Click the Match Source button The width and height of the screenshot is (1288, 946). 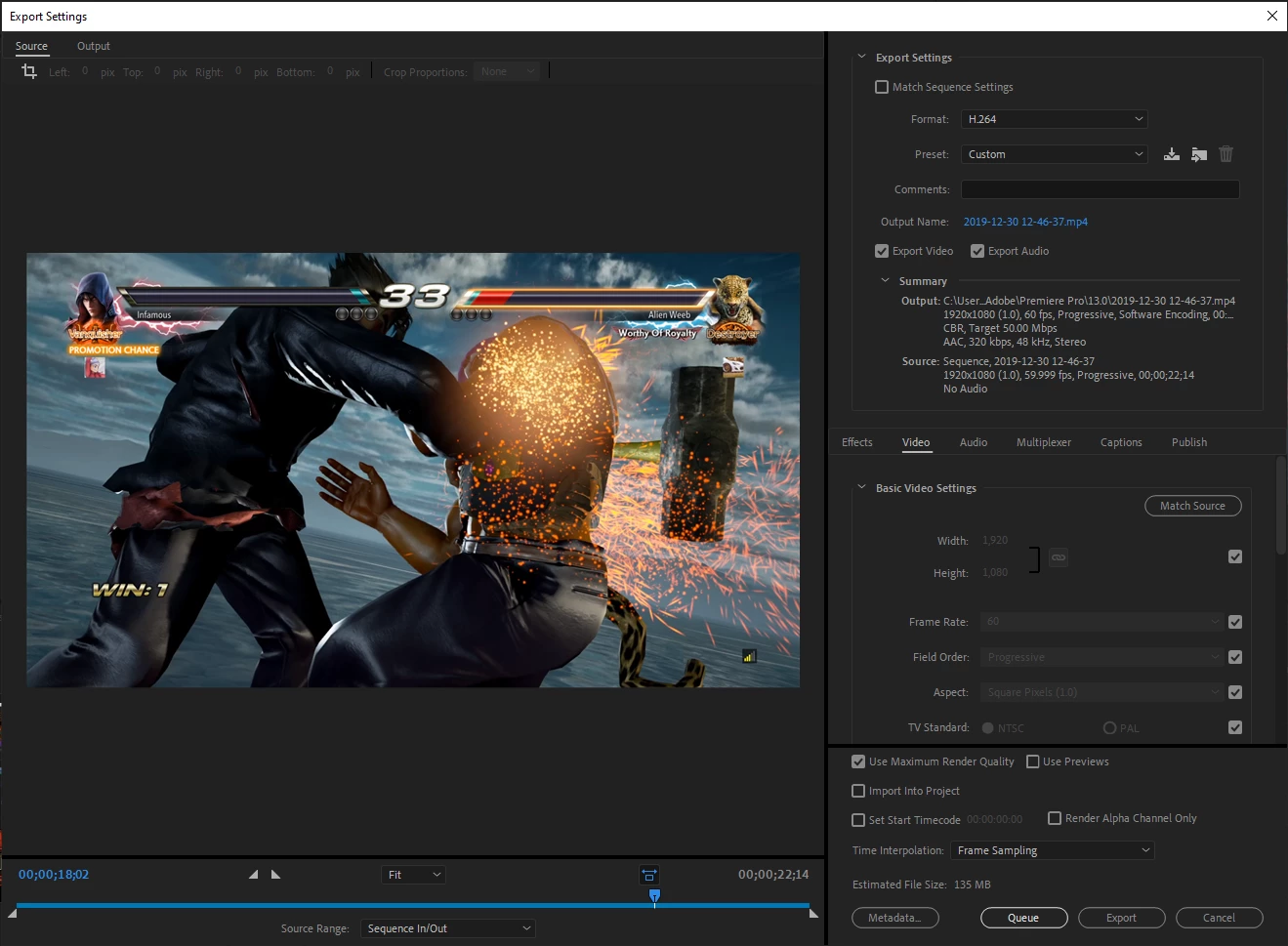(1192, 506)
